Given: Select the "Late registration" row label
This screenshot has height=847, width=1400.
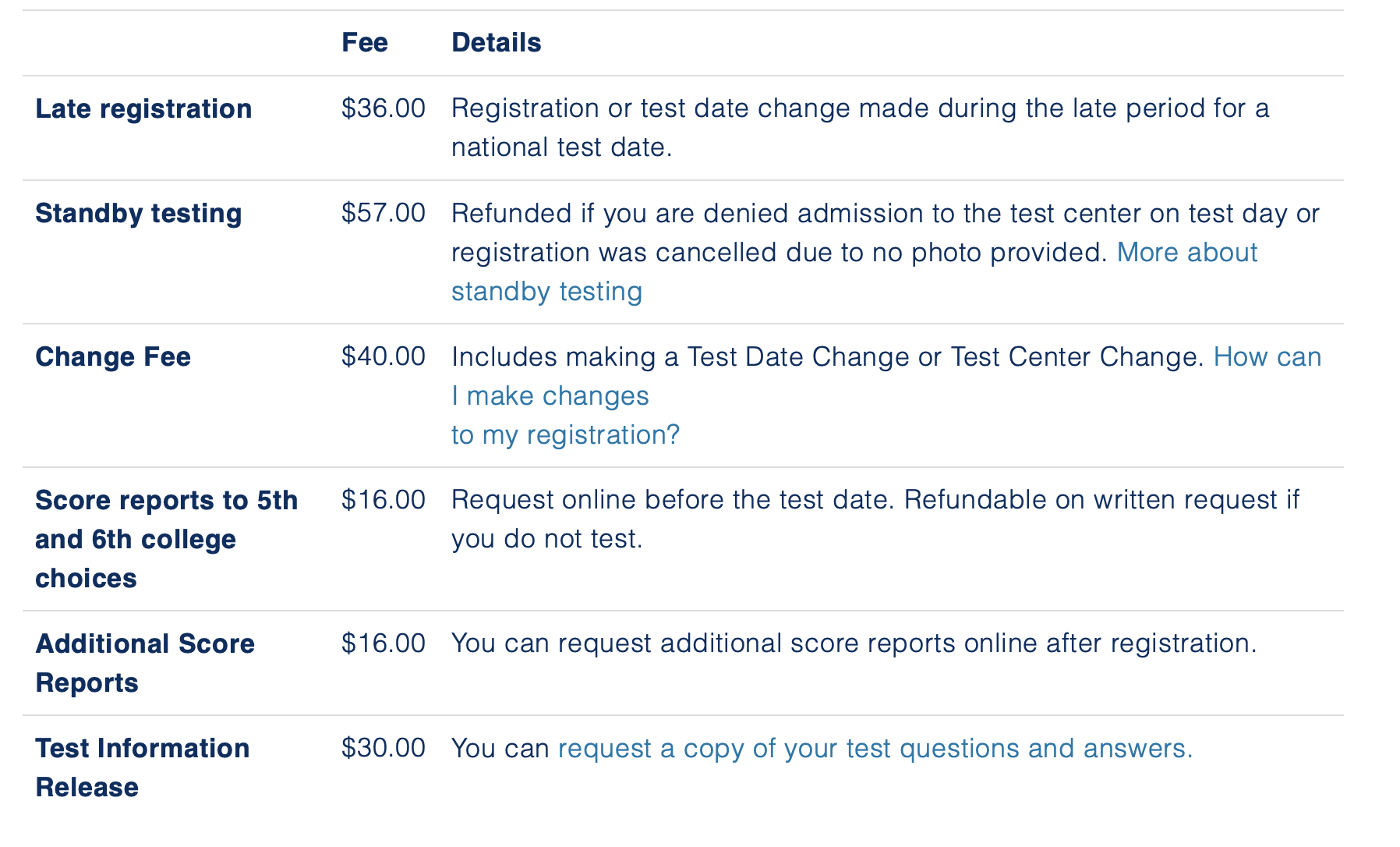Looking at the screenshot, I should (143, 109).
